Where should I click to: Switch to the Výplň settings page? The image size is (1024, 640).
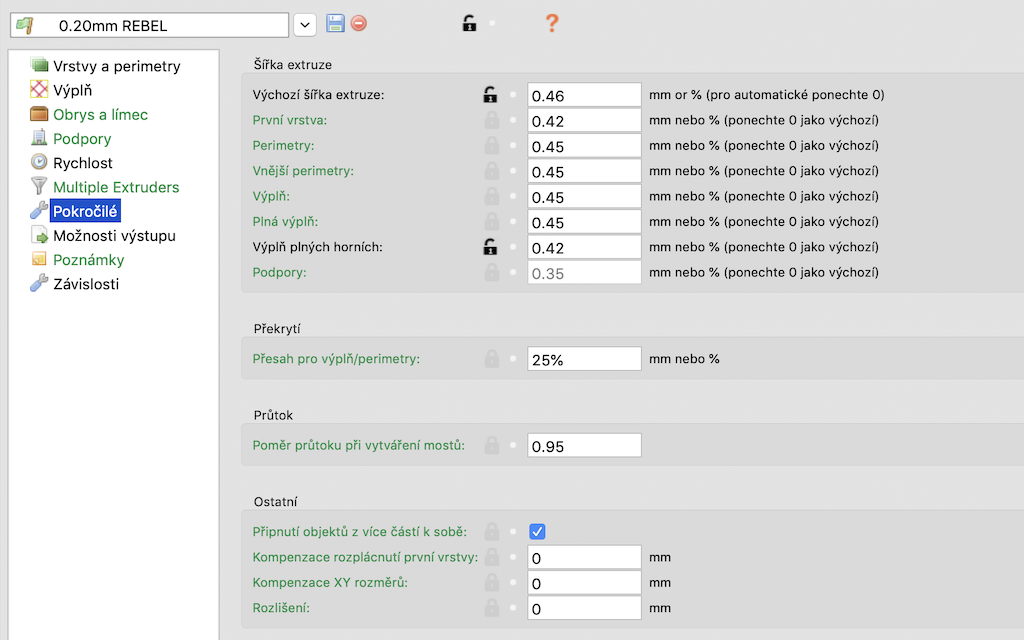[72, 90]
